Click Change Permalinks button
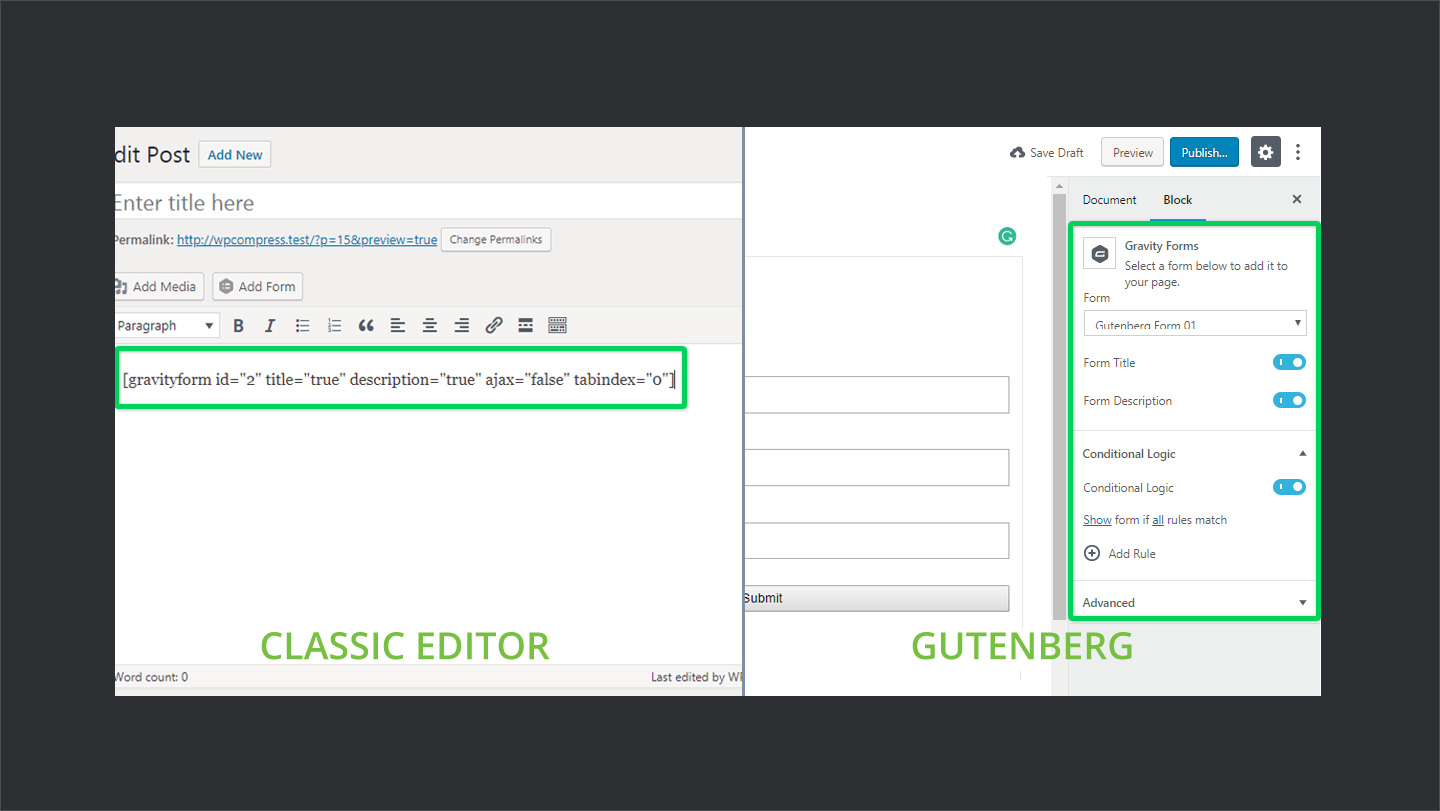1440x811 pixels. click(496, 240)
